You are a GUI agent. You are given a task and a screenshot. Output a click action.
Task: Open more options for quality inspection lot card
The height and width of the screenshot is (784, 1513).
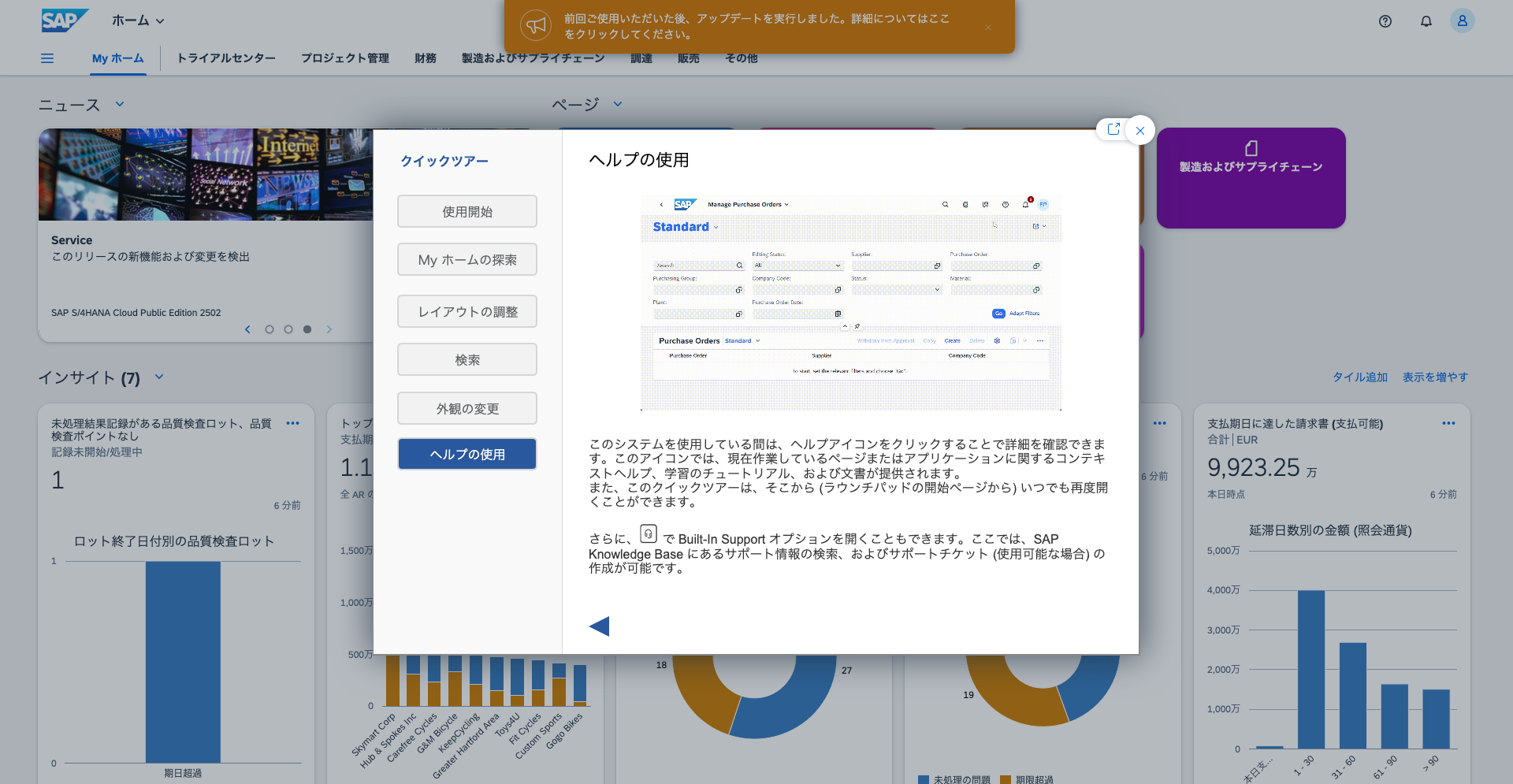coord(293,423)
